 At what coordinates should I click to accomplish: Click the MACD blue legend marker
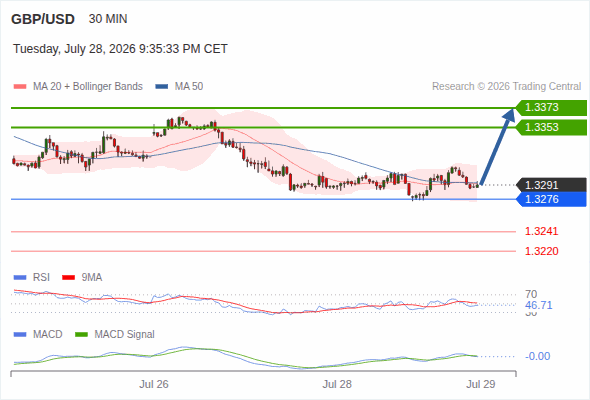point(20,335)
